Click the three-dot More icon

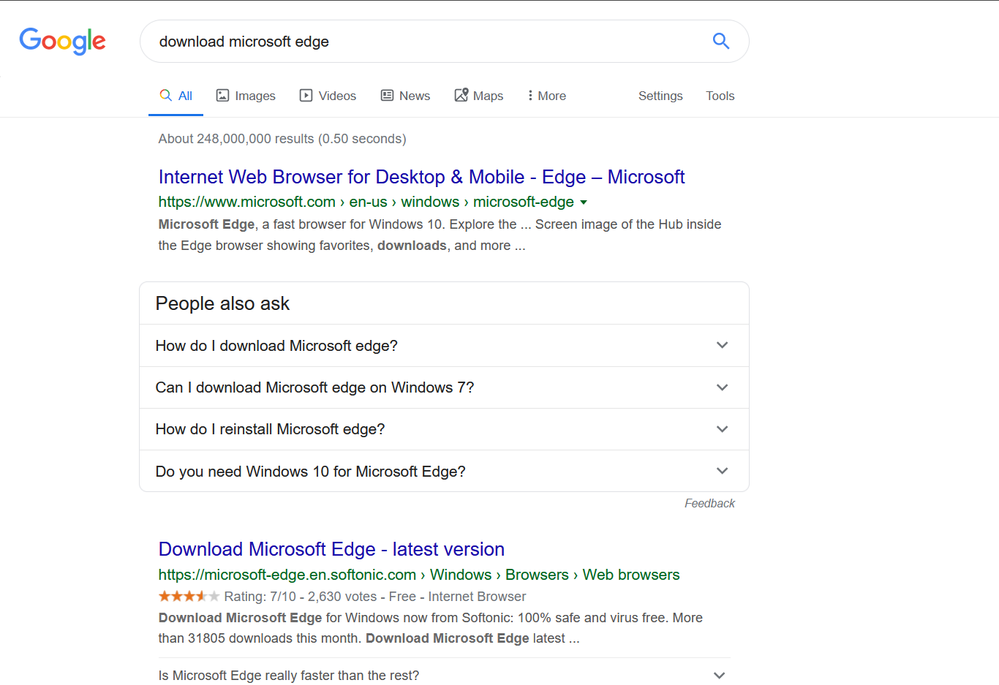coord(530,96)
